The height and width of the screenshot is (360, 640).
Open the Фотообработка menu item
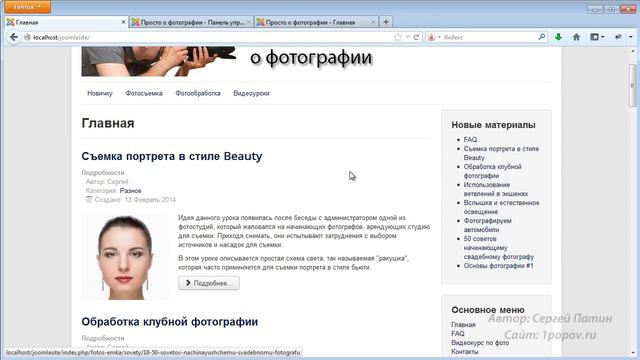[198, 93]
